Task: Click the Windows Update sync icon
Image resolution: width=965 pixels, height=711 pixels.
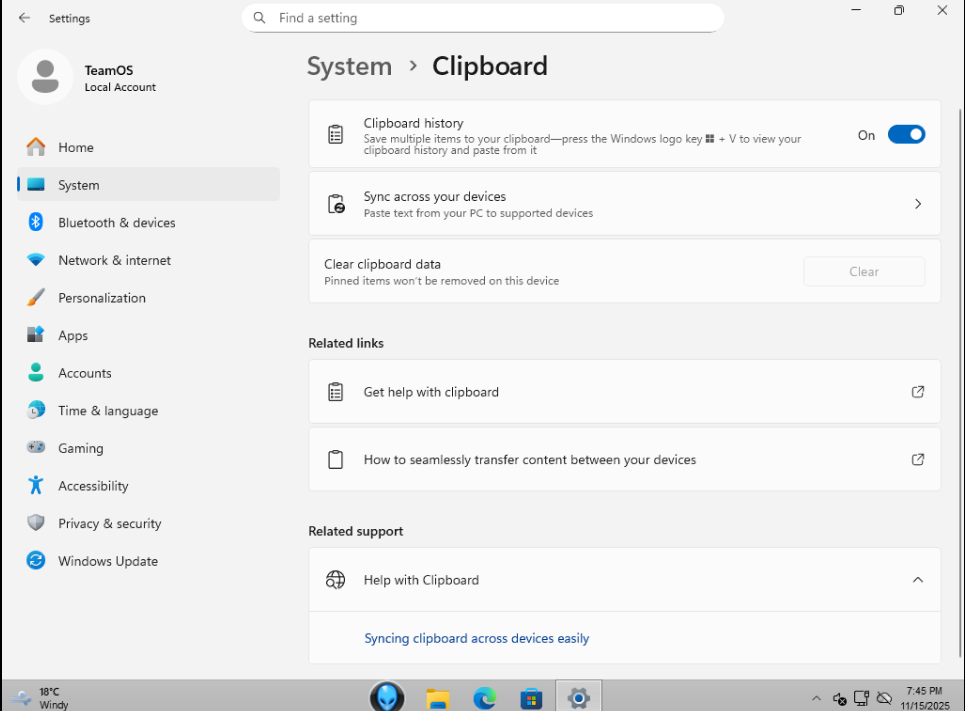Action: point(36,560)
